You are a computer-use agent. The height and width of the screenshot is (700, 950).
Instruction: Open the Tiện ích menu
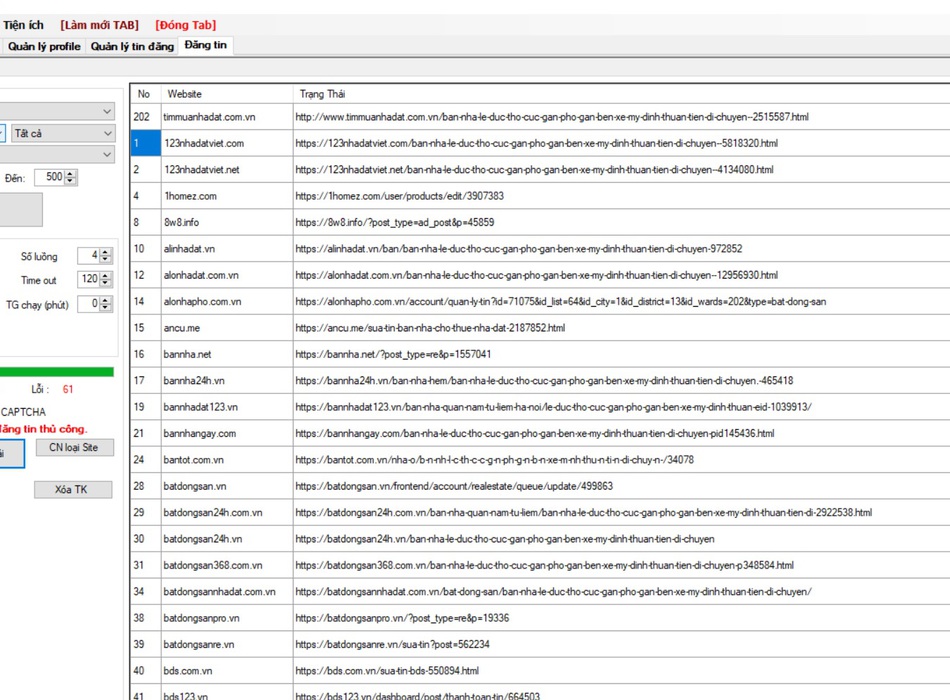(23, 25)
